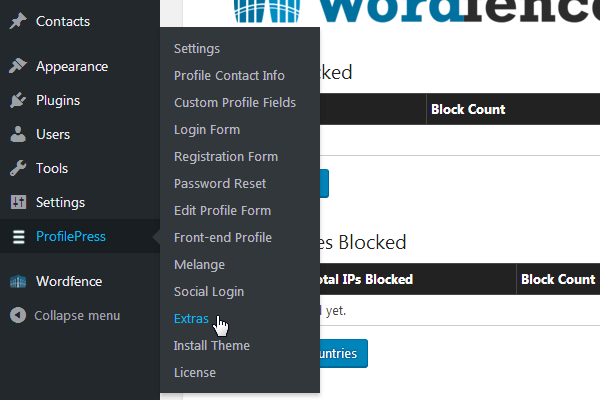Click the Tools wrench icon
This screenshot has height=400, width=600.
click(x=18, y=168)
